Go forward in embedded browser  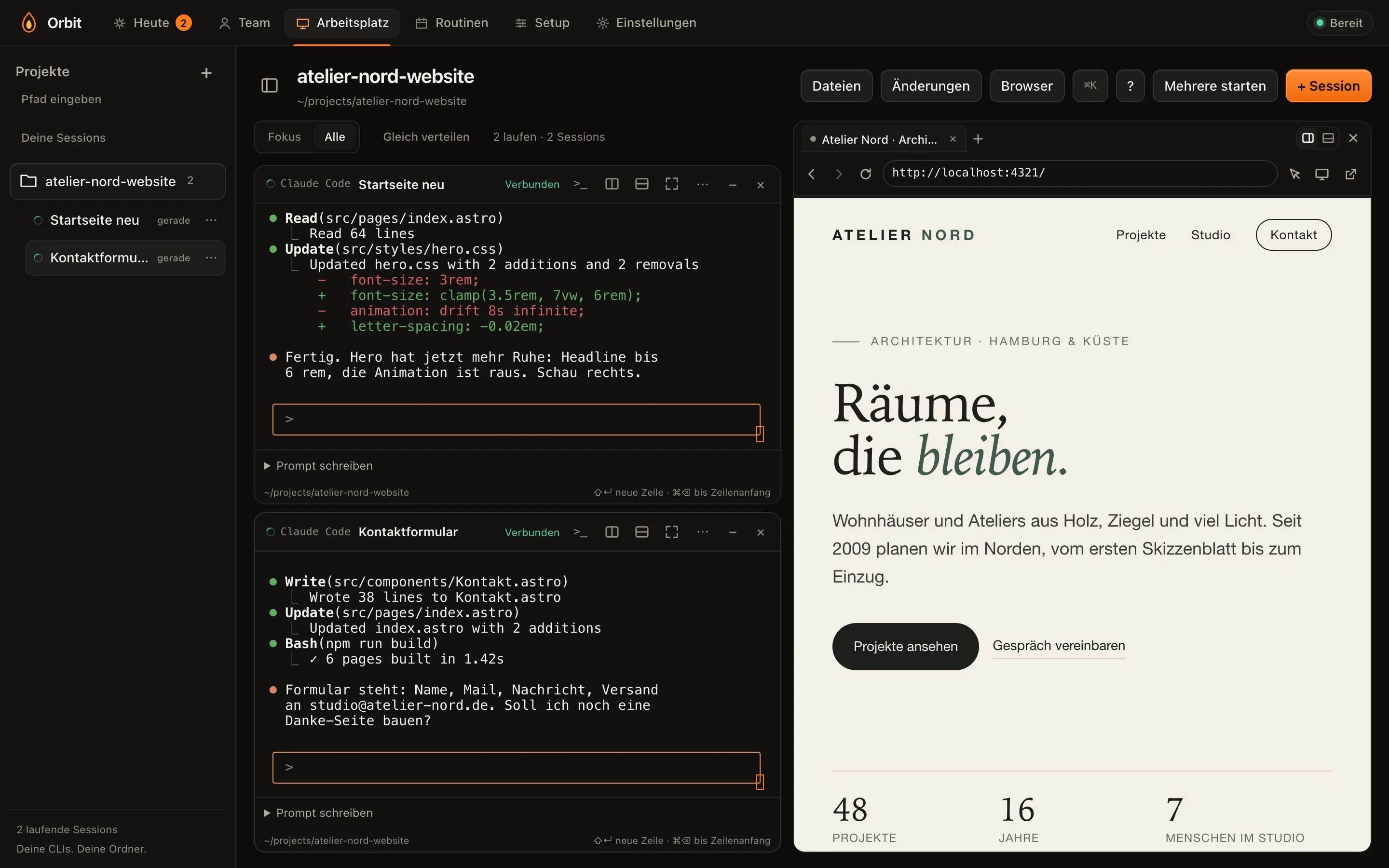click(839, 174)
